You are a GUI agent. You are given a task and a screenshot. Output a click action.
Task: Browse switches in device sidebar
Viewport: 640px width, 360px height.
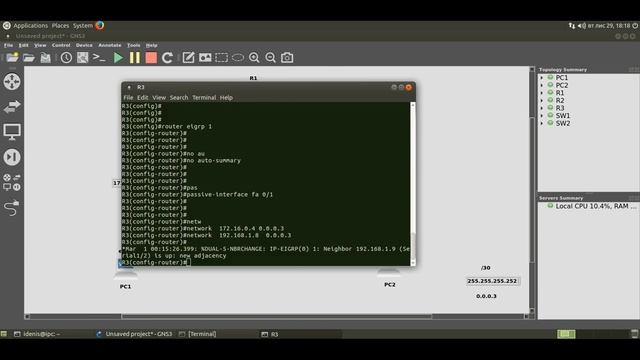[x=12, y=107]
